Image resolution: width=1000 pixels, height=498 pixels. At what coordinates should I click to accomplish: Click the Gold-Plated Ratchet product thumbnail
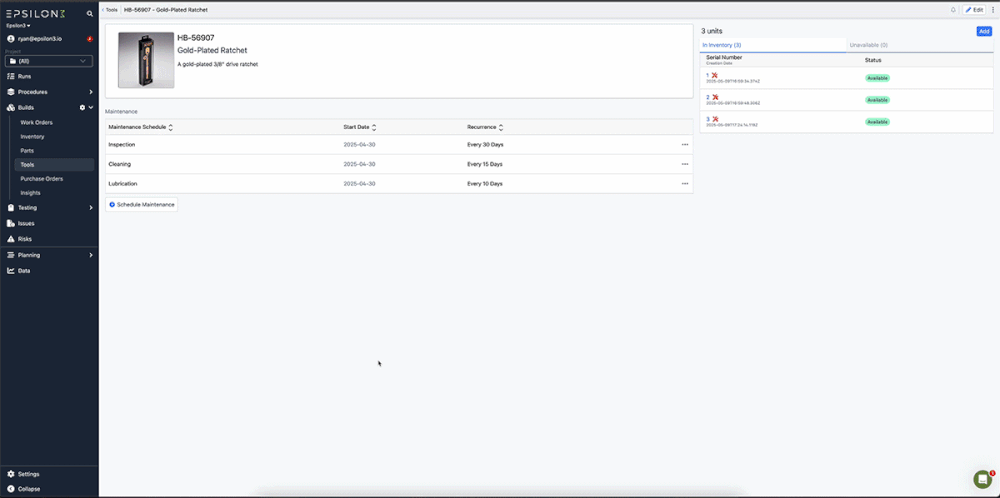(146, 60)
